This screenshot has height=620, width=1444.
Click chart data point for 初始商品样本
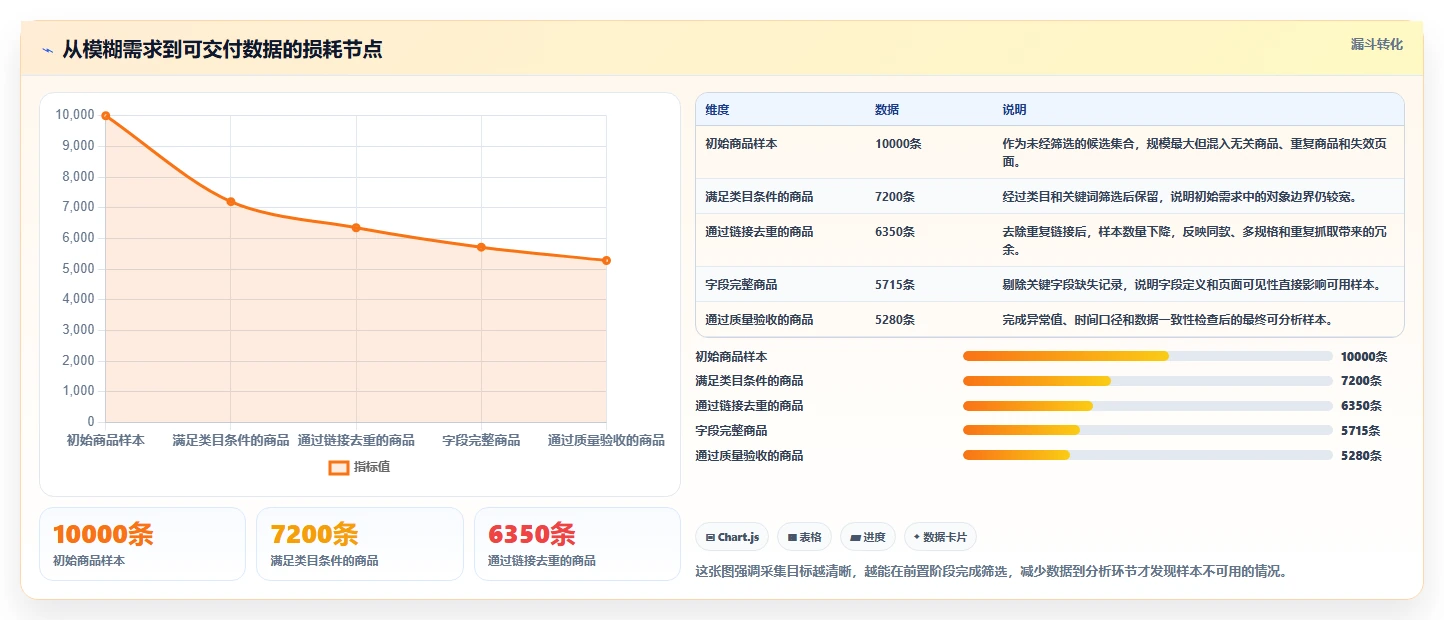point(106,116)
